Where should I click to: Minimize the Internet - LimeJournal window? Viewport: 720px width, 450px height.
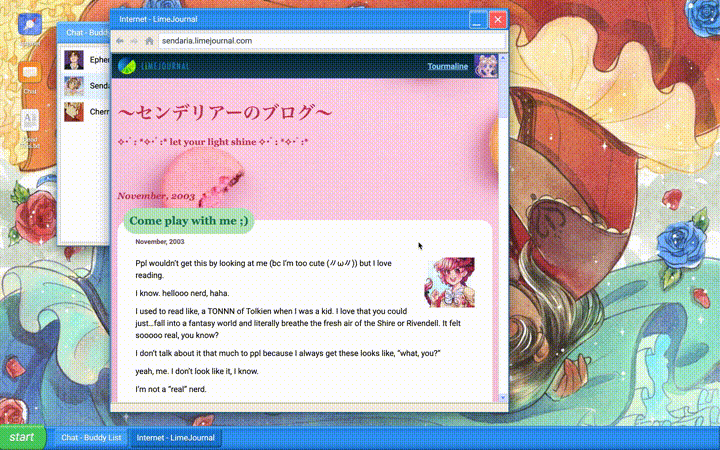pos(478,20)
